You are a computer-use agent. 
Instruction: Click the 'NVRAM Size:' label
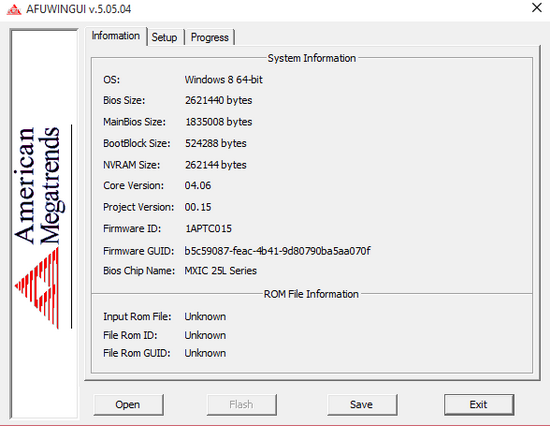(132, 165)
